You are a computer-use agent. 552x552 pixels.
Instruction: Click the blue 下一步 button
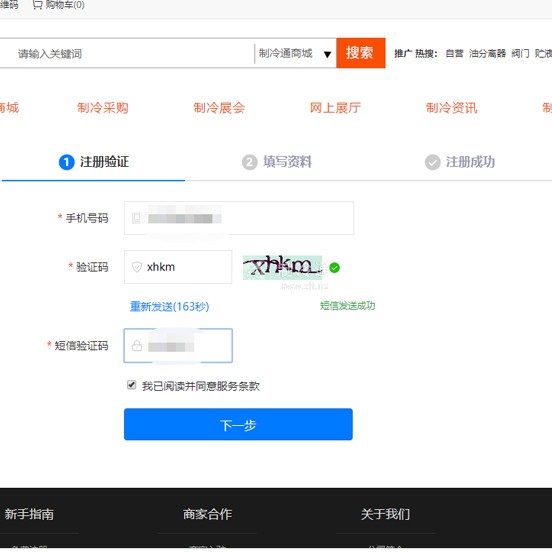pos(238,424)
